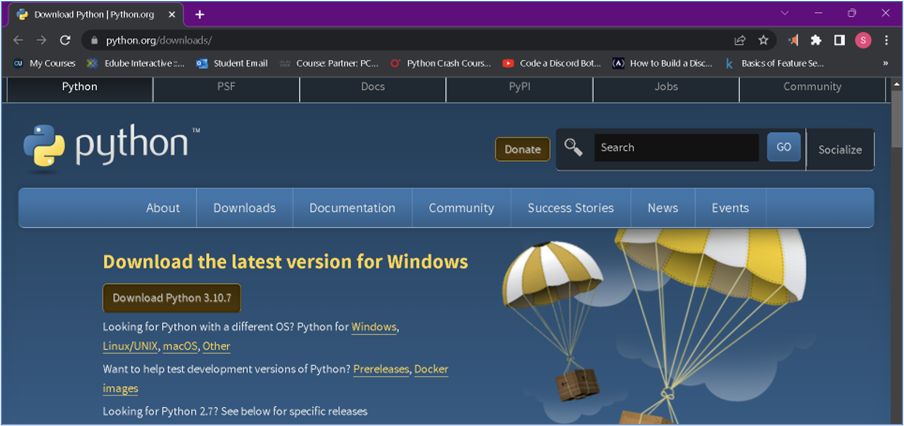
Task: Follow the Other link
Action: 216,346
